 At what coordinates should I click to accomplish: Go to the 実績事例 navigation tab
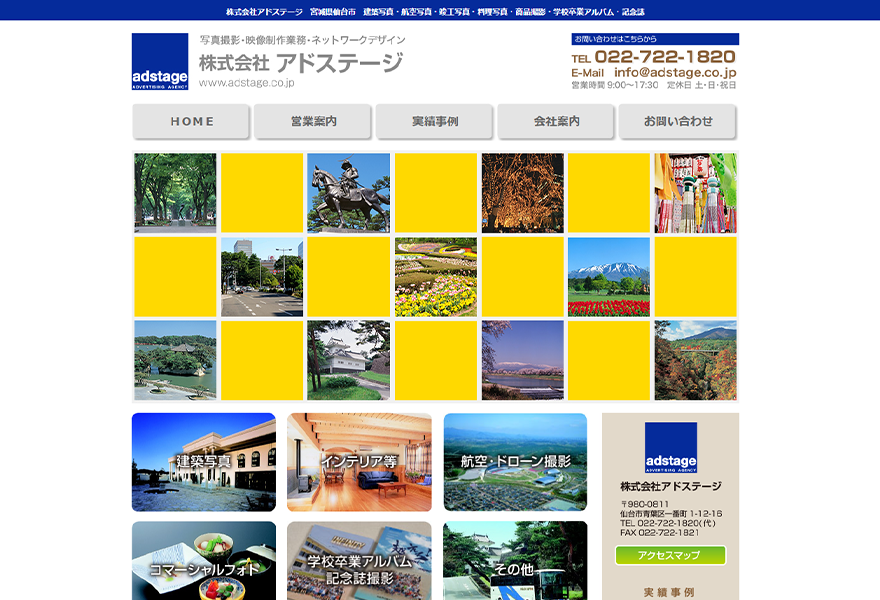click(x=435, y=121)
